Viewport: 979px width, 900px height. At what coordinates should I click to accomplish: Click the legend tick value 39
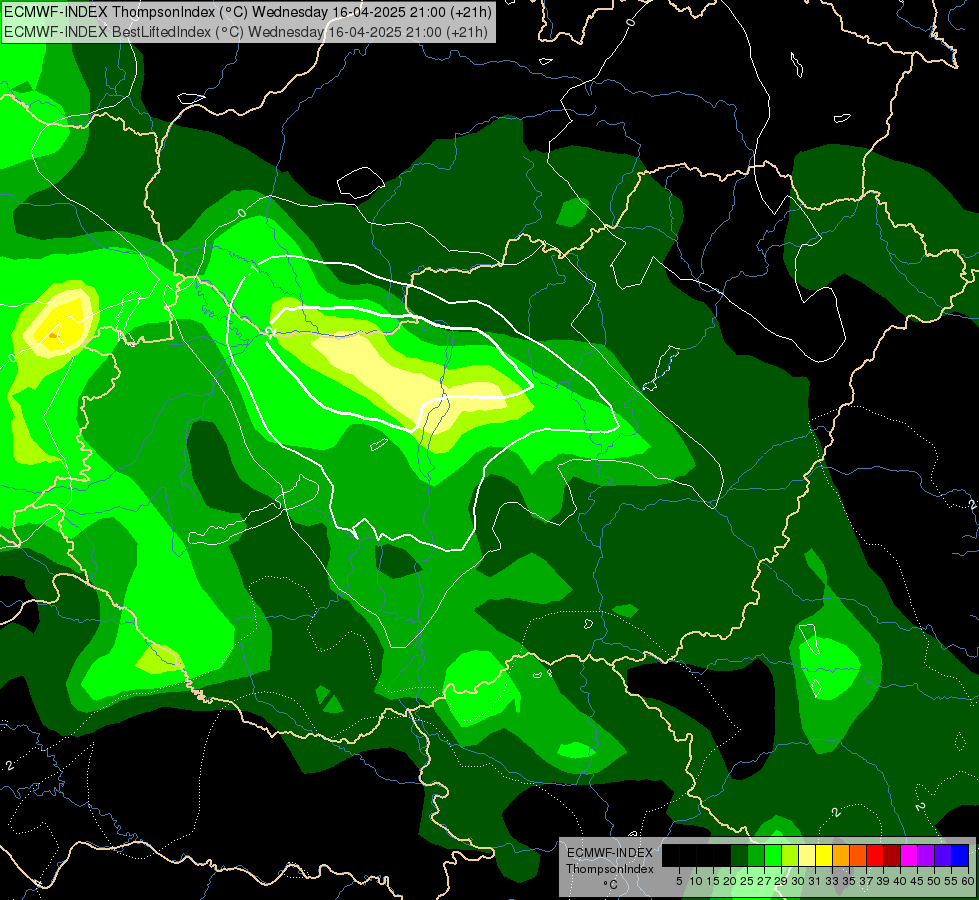pos(883,881)
